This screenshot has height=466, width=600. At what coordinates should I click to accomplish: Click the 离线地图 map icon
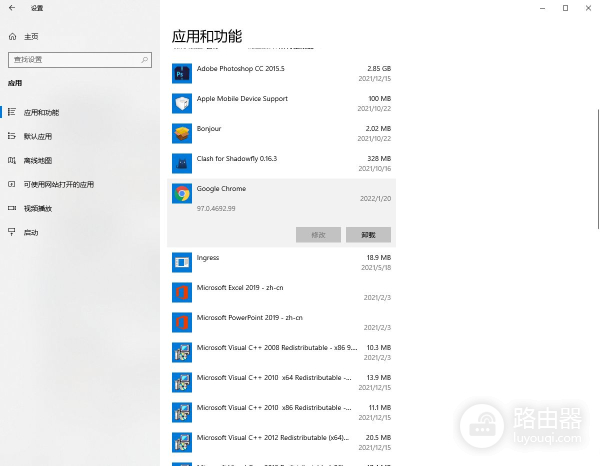[12, 160]
